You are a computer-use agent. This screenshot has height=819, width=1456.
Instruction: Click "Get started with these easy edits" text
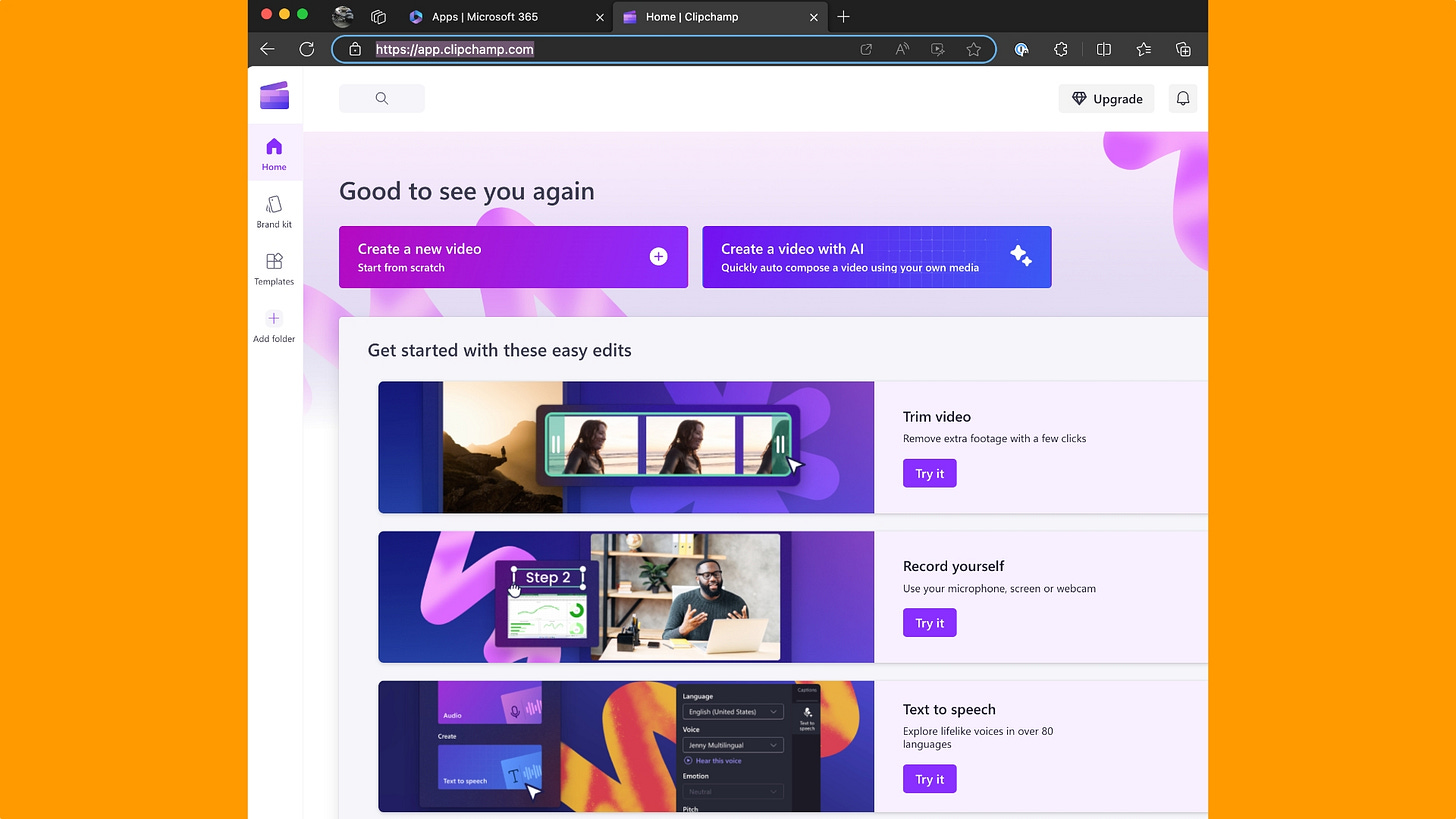click(499, 350)
